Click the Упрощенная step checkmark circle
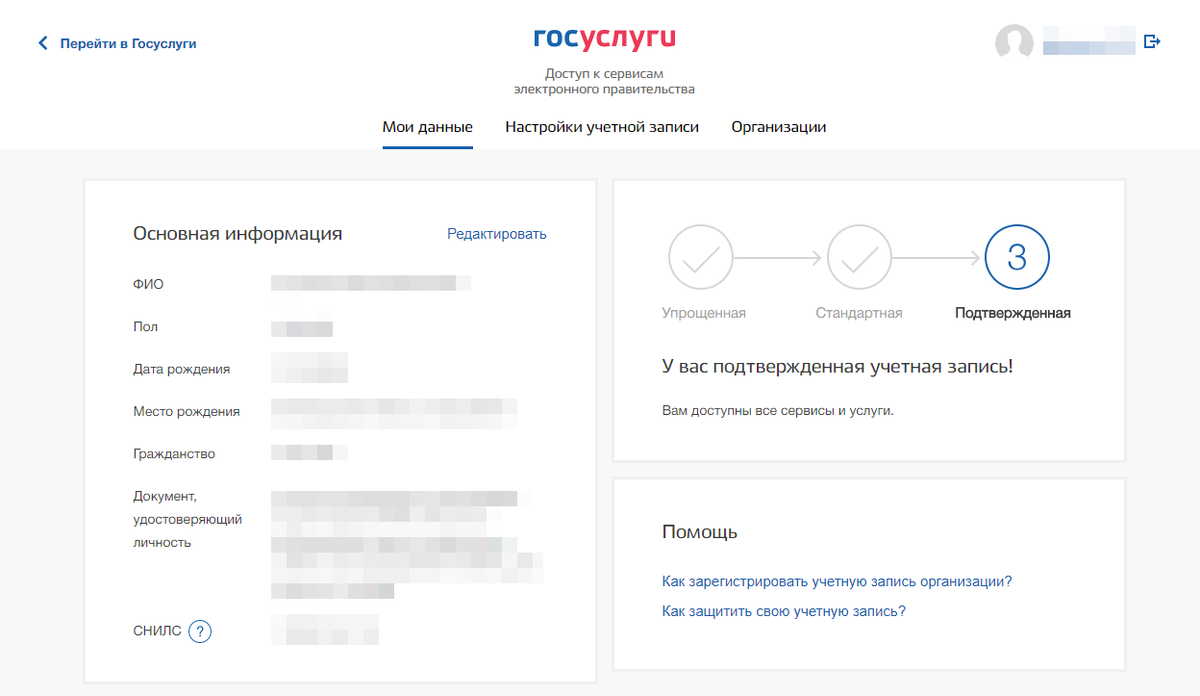The height and width of the screenshot is (696, 1200). (701, 257)
